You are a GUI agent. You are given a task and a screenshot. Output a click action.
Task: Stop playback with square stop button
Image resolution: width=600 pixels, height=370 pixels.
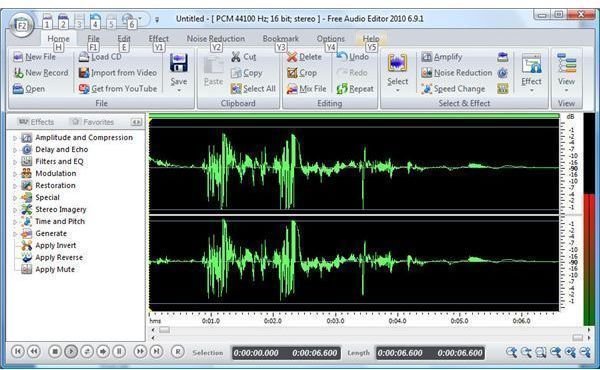(55, 351)
